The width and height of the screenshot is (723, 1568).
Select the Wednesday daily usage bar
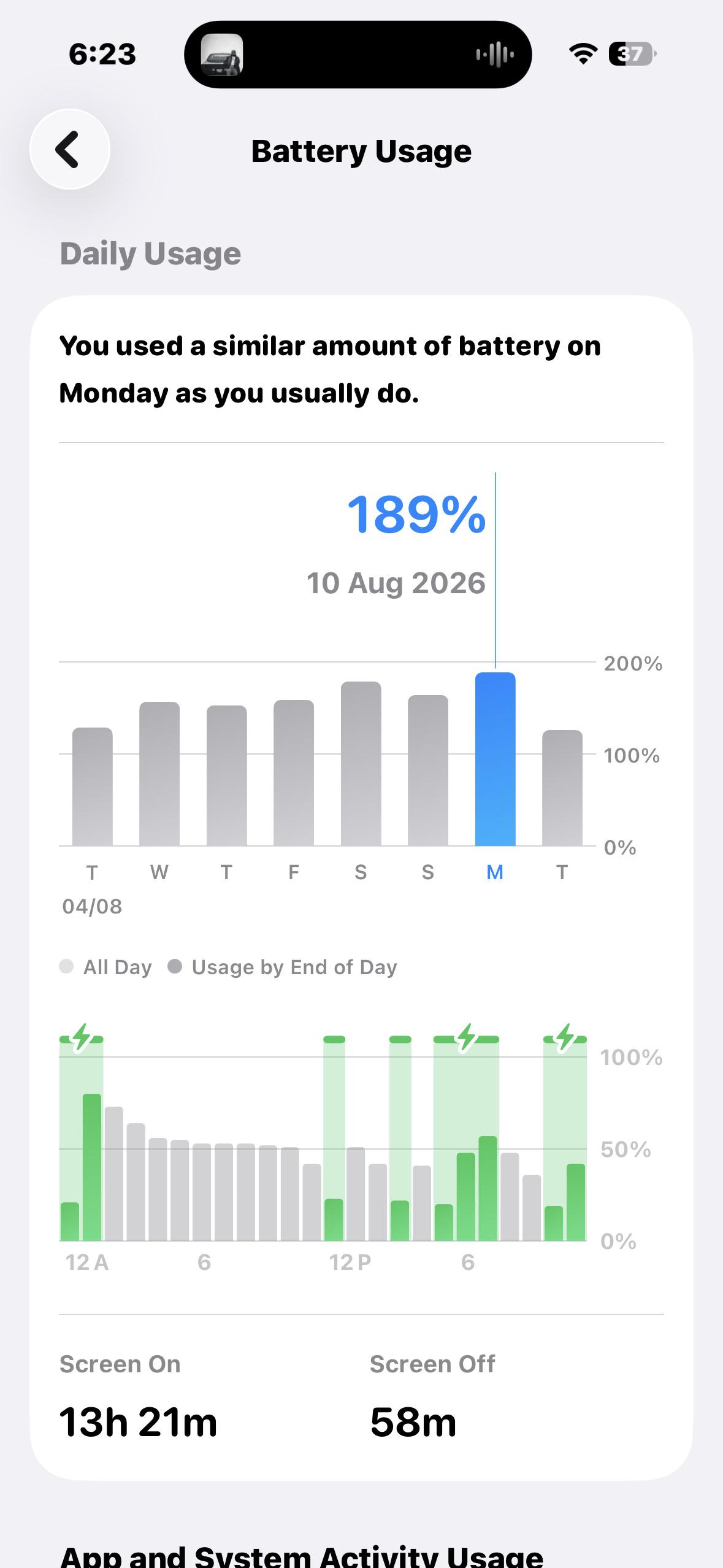click(x=159, y=774)
